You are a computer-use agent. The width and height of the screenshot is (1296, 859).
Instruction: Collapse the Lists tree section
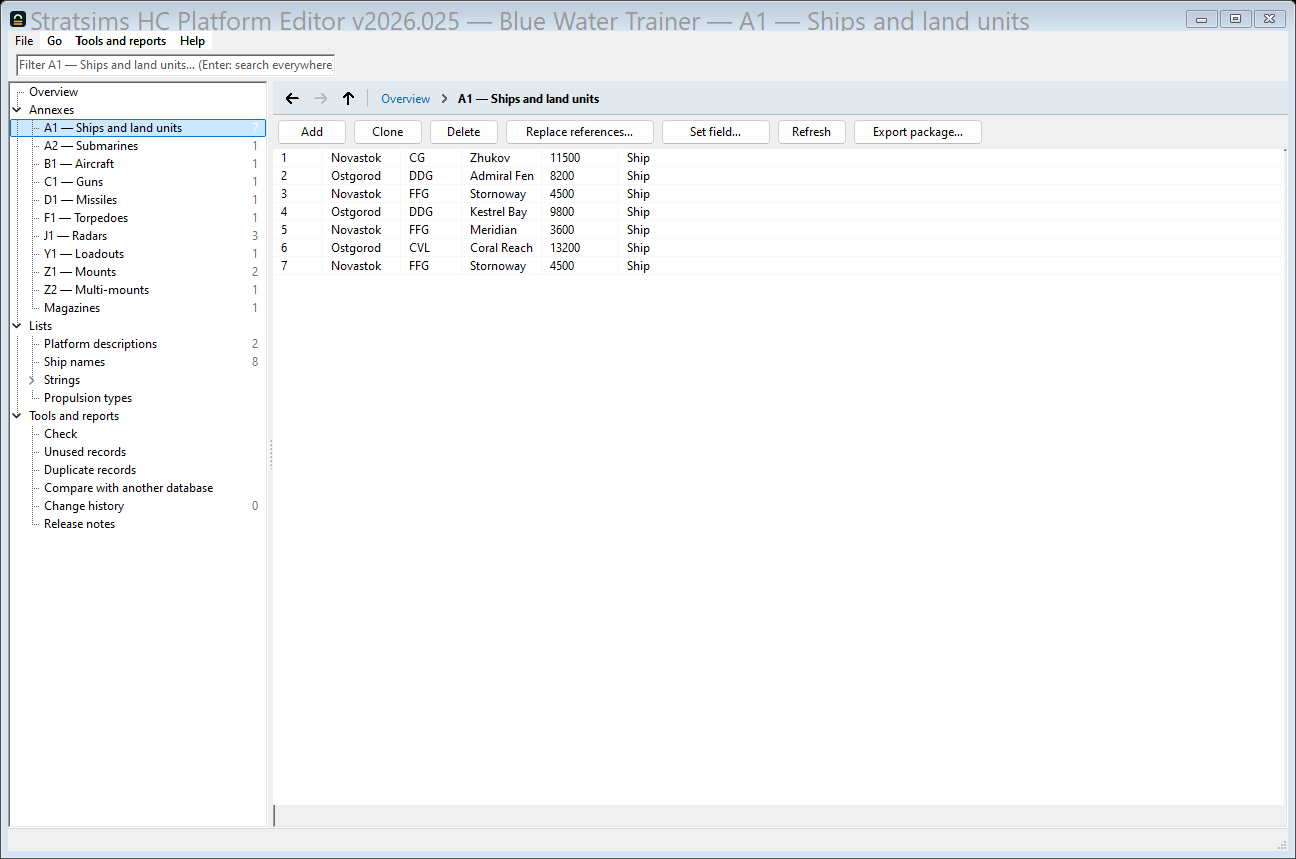pos(17,326)
